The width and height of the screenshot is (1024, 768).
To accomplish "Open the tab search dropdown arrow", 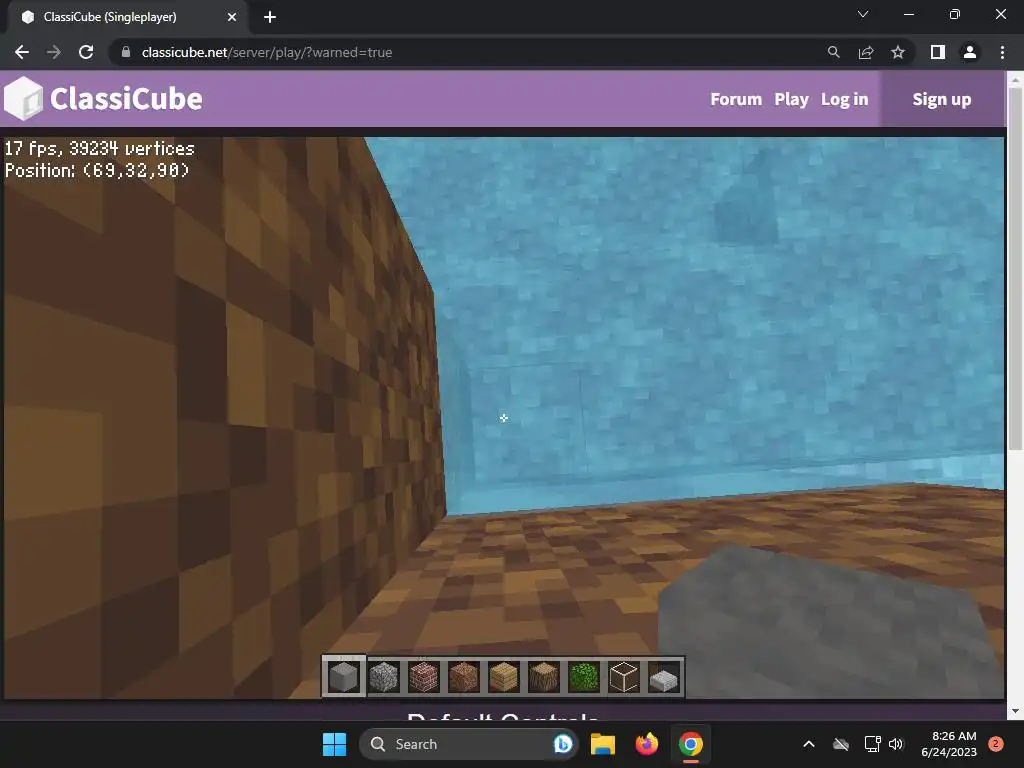I will [x=863, y=14].
